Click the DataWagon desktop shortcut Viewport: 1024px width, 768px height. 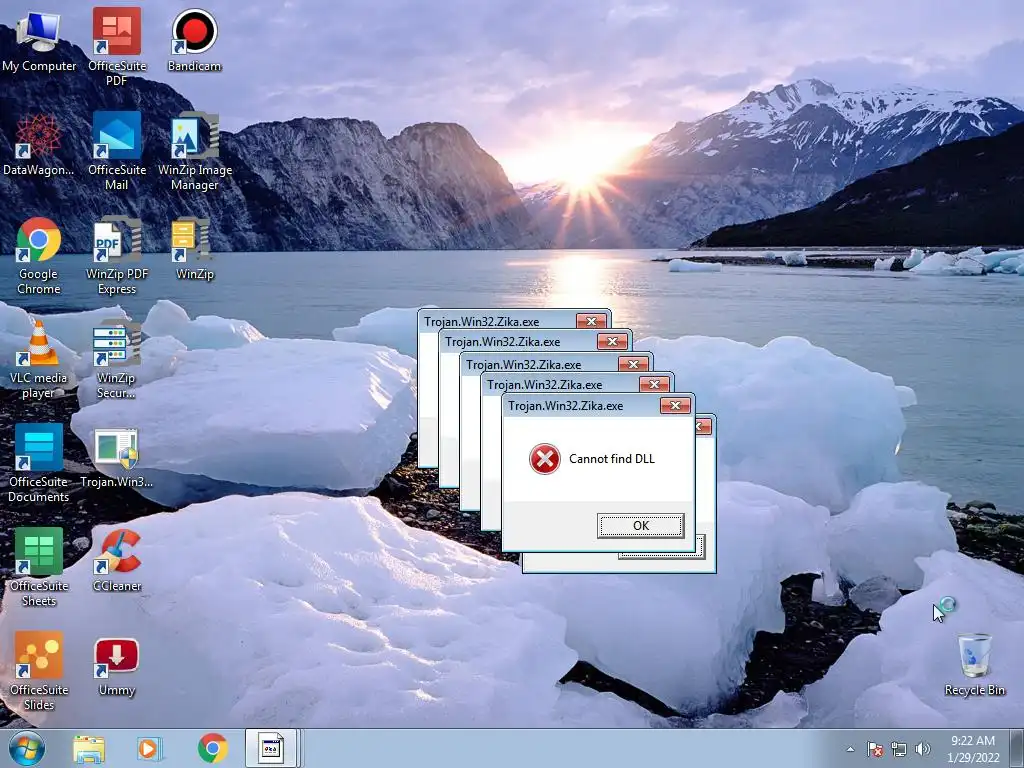coord(38,144)
